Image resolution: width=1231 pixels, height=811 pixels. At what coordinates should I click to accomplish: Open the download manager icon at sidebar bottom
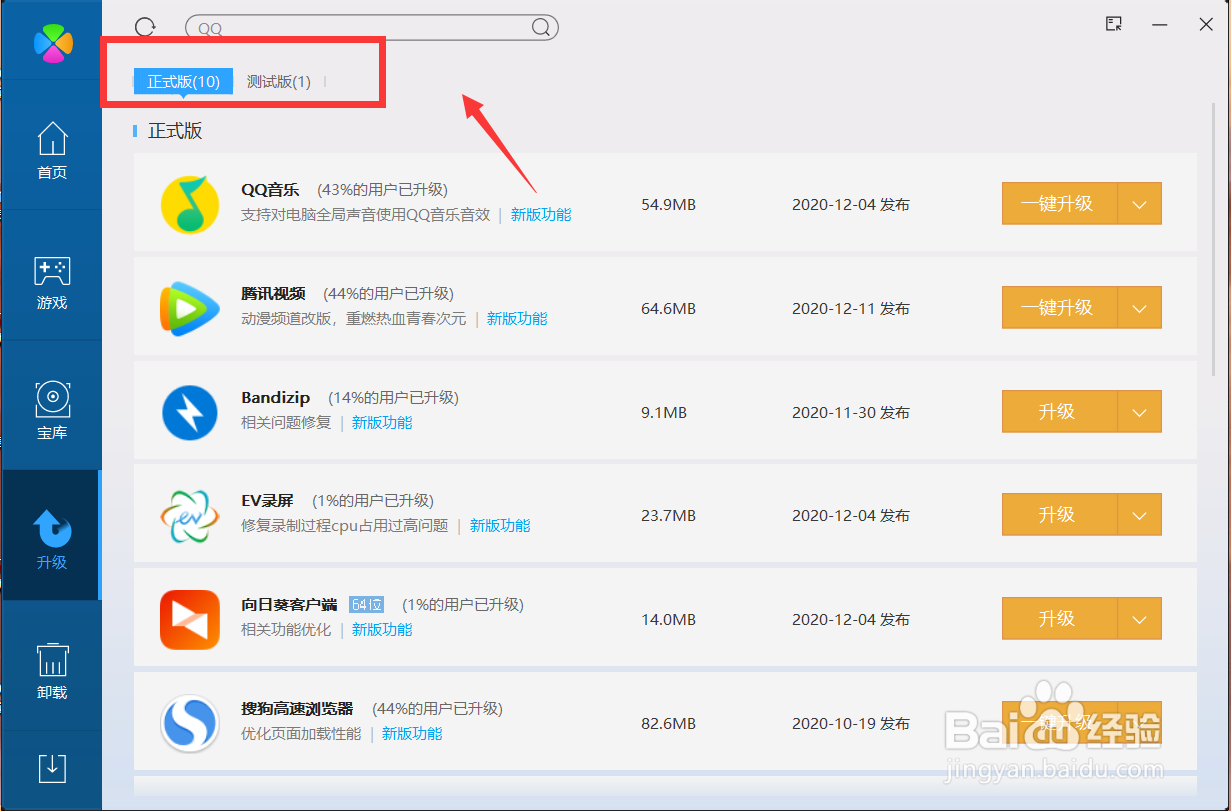(51, 770)
